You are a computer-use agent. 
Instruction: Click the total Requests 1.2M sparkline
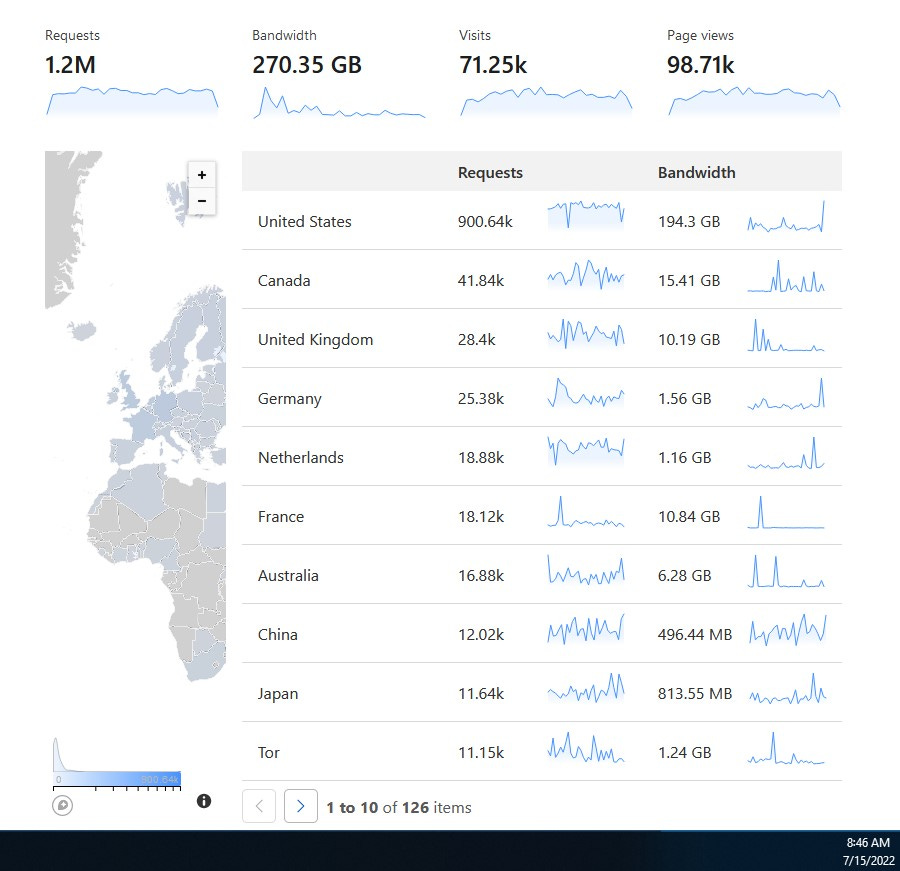pyautogui.click(x=132, y=102)
